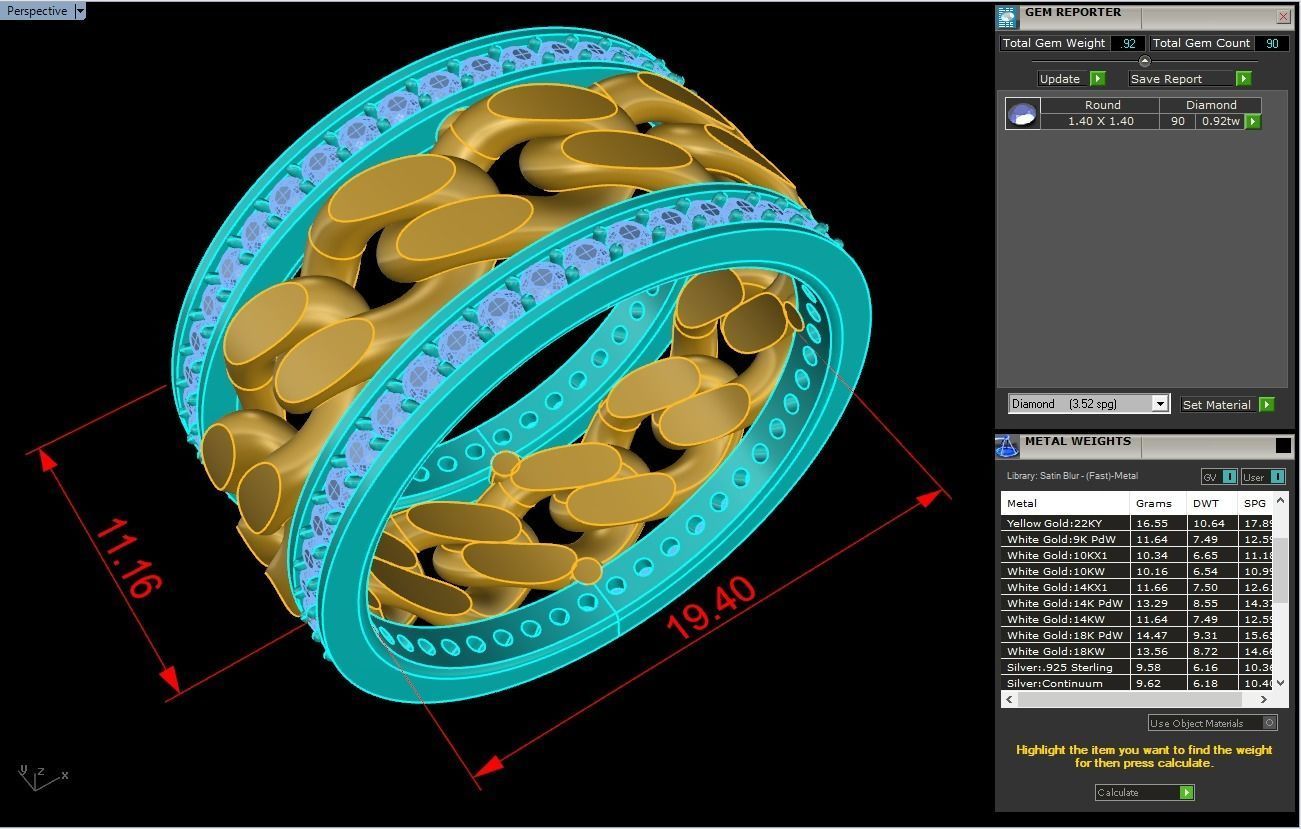The height and width of the screenshot is (829, 1301).
Task: Click the round diamond gem thumbnail
Action: tap(1022, 114)
